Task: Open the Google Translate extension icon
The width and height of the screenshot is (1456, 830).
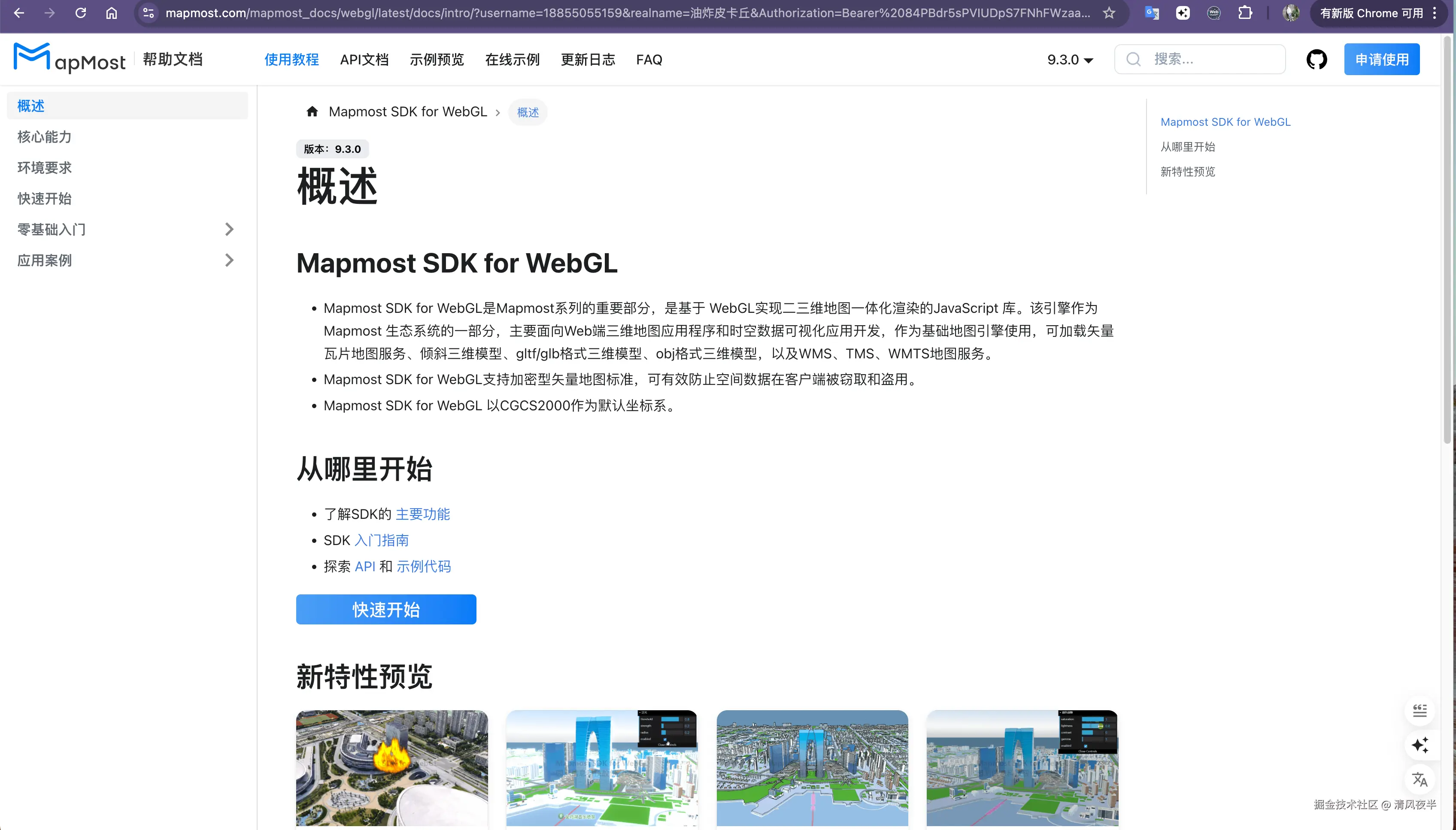Action: [1152, 12]
